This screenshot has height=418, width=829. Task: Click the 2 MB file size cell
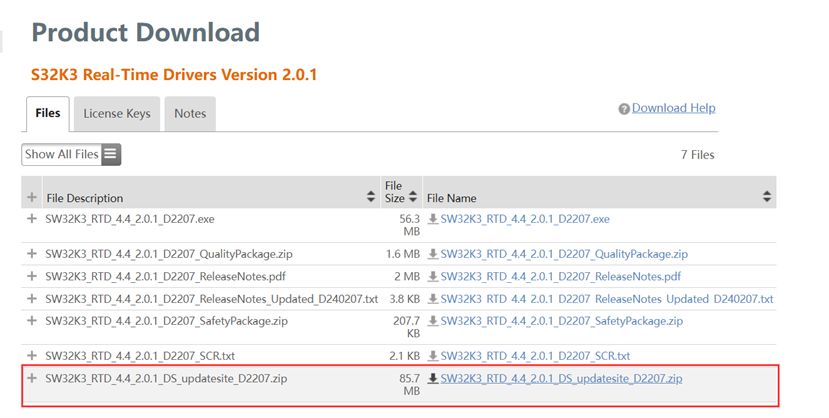[x=407, y=276]
